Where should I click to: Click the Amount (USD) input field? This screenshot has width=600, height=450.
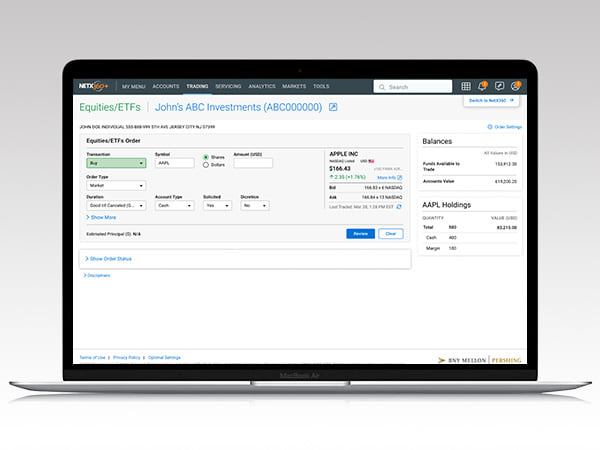pos(252,162)
